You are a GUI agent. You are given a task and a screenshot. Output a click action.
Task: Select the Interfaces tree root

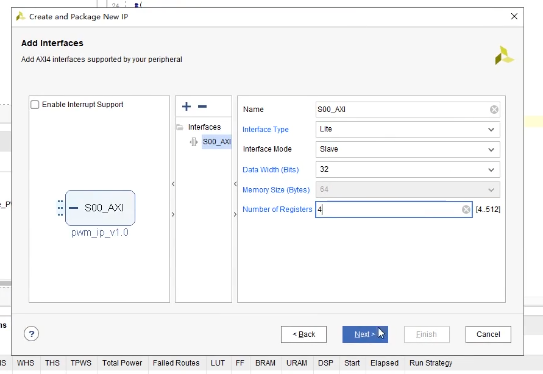204,127
